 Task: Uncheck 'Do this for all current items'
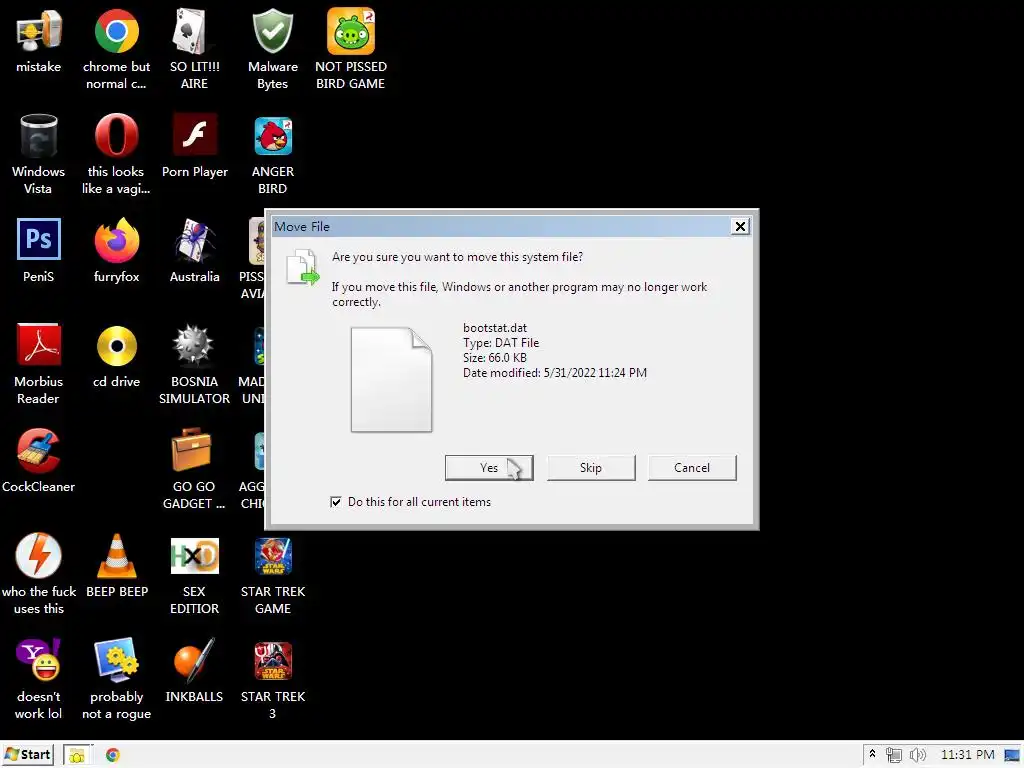[x=336, y=502]
